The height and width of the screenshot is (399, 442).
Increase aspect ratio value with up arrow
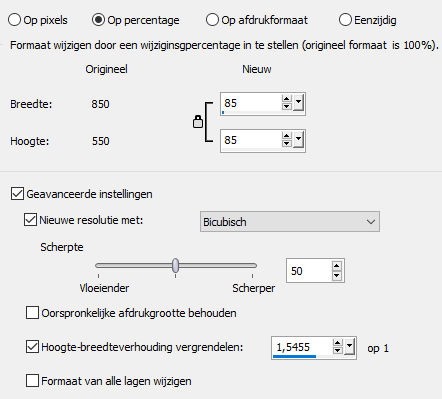tap(337, 343)
